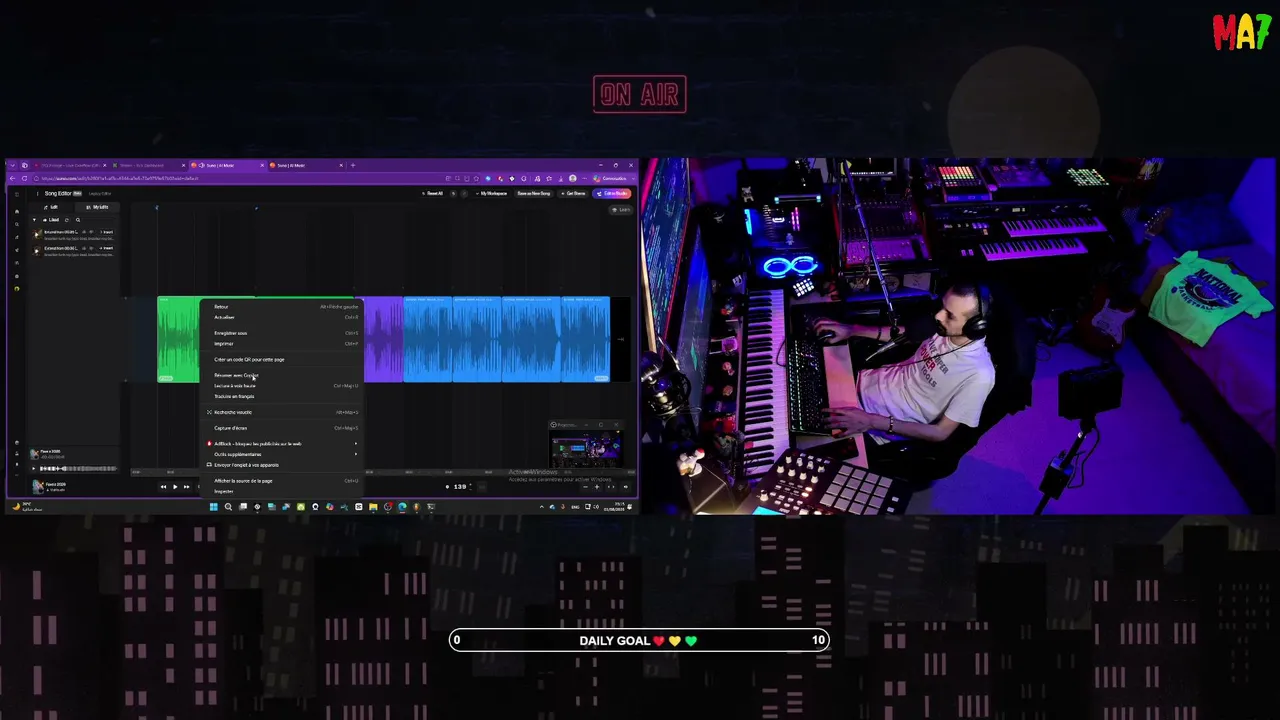Open Suno sidebar Search icon
This screenshot has width=1280, height=720.
[16, 224]
